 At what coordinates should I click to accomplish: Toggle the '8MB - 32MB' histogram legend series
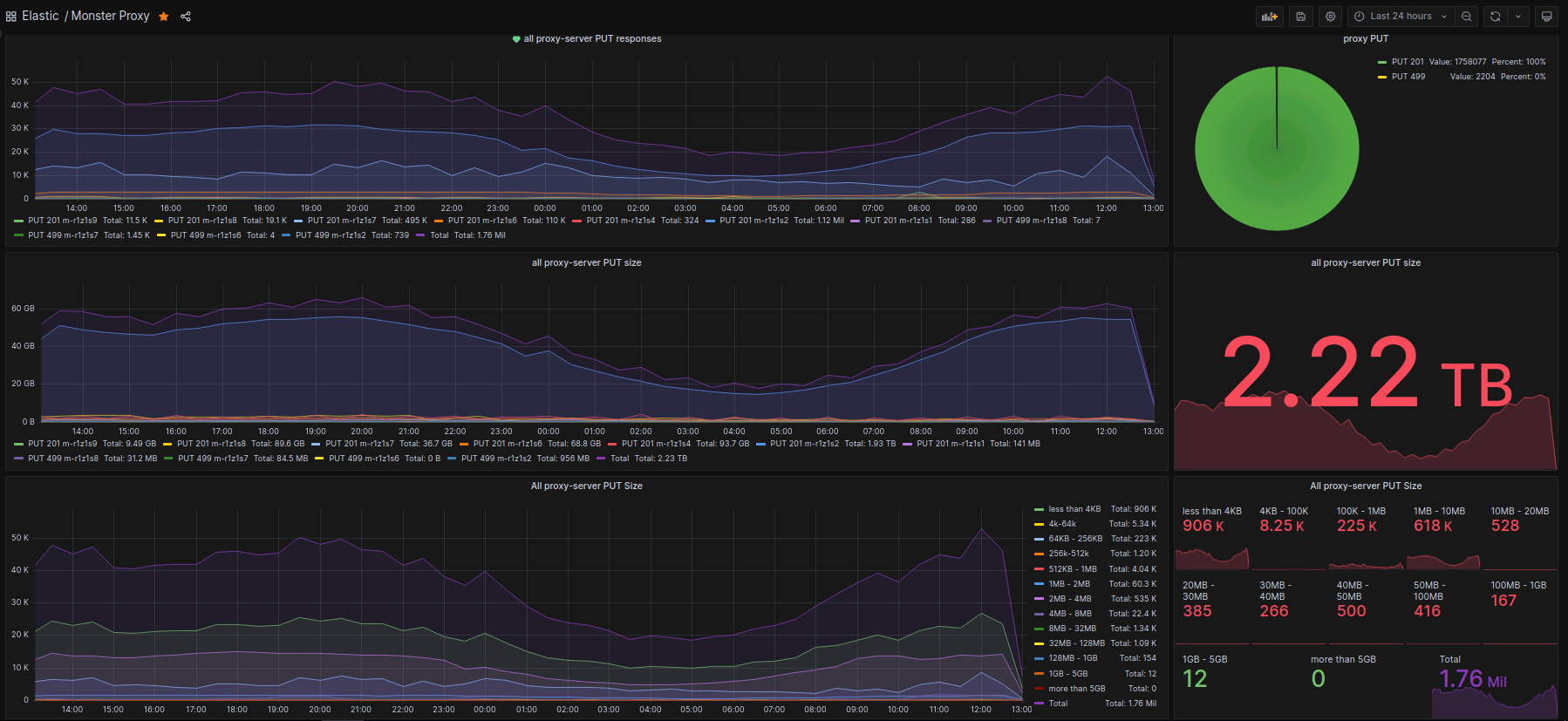[1072, 629]
